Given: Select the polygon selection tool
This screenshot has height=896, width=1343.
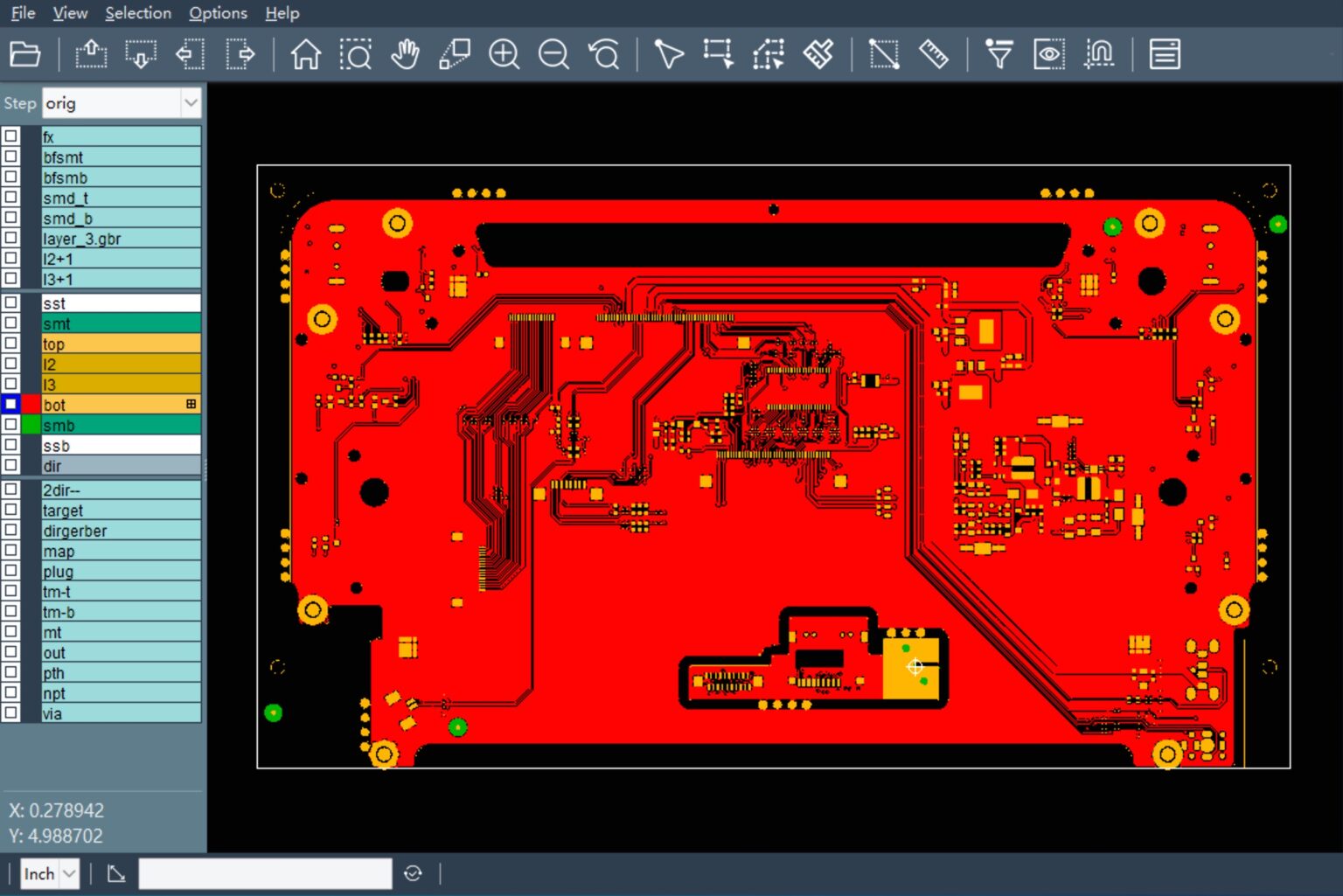Looking at the screenshot, I should 769,53.
